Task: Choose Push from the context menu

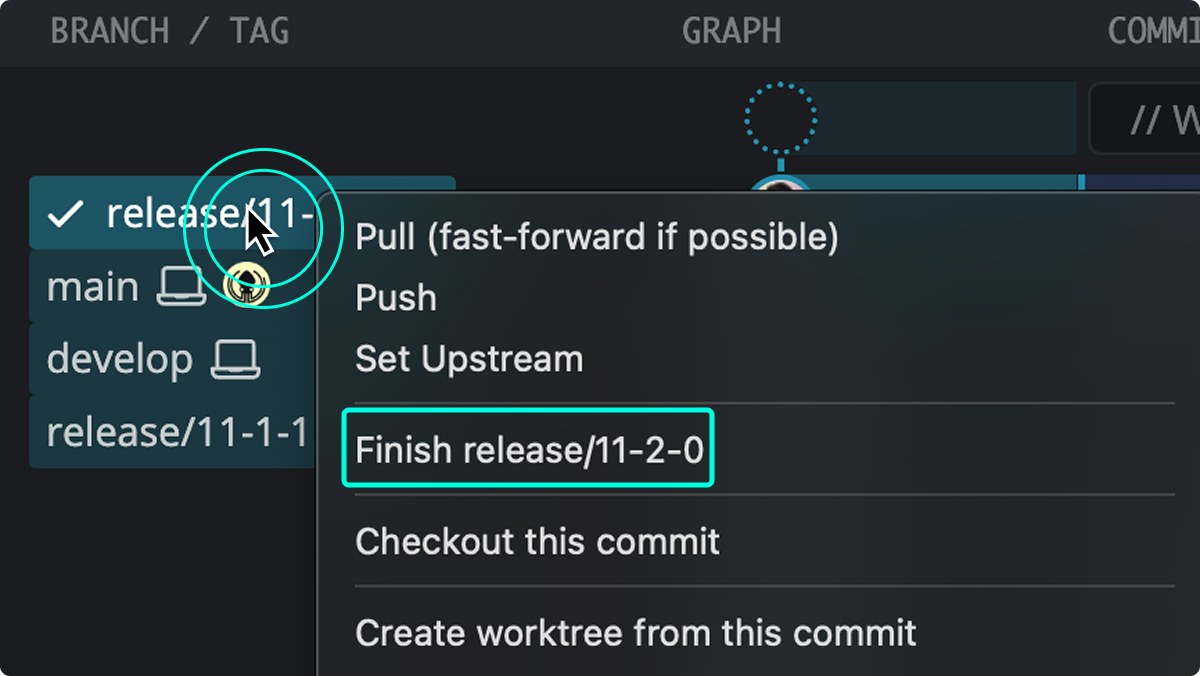Action: [x=395, y=297]
